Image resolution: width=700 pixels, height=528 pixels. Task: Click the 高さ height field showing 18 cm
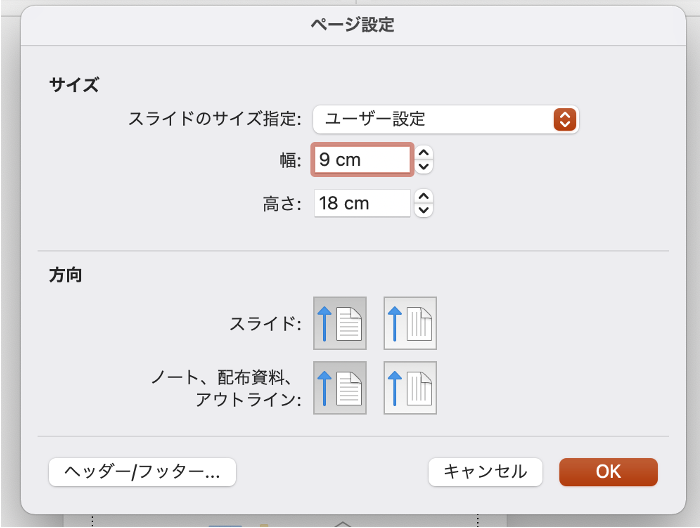coord(362,203)
